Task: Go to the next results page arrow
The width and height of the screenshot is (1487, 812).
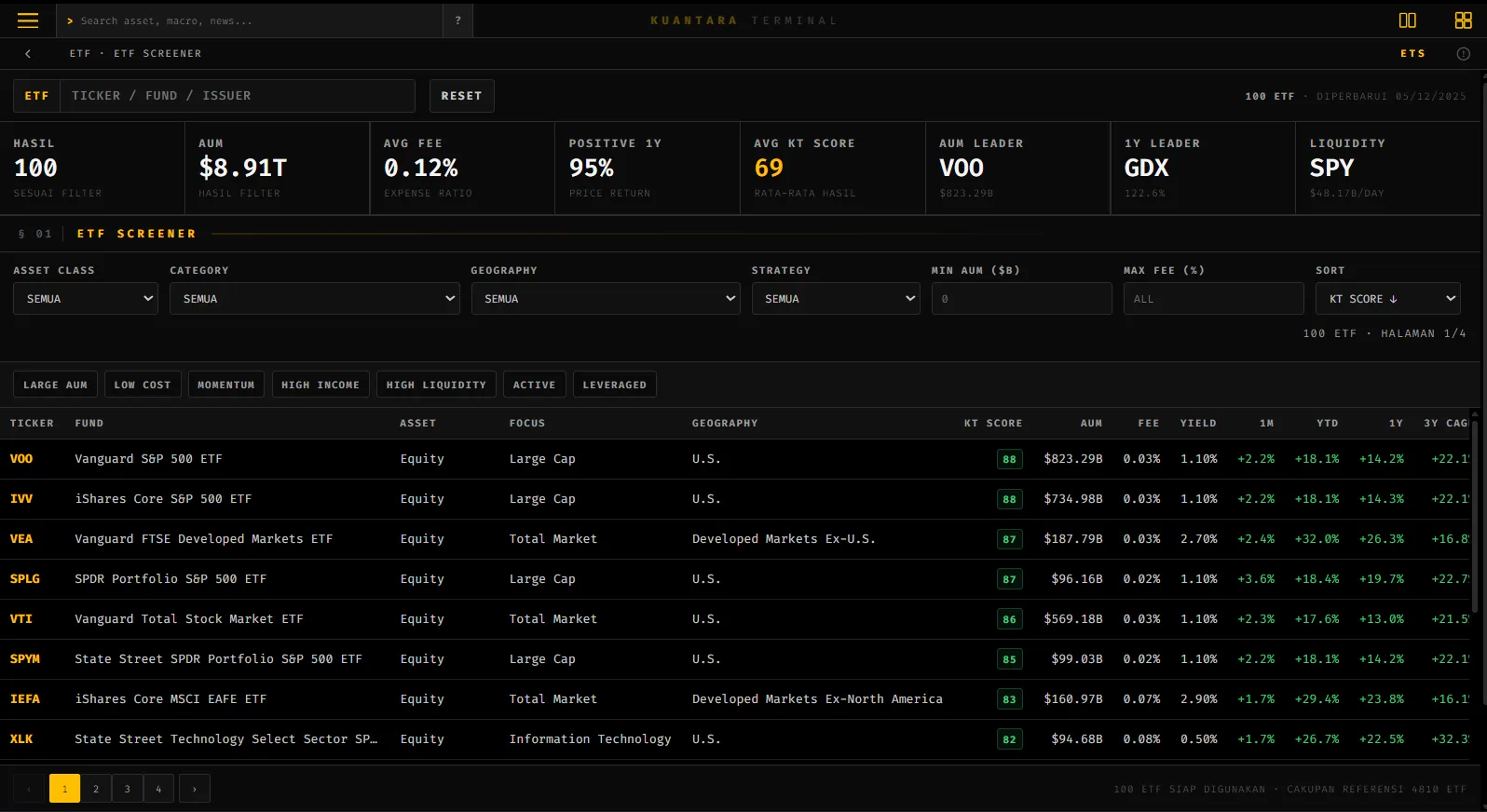Action: pyautogui.click(x=195, y=789)
